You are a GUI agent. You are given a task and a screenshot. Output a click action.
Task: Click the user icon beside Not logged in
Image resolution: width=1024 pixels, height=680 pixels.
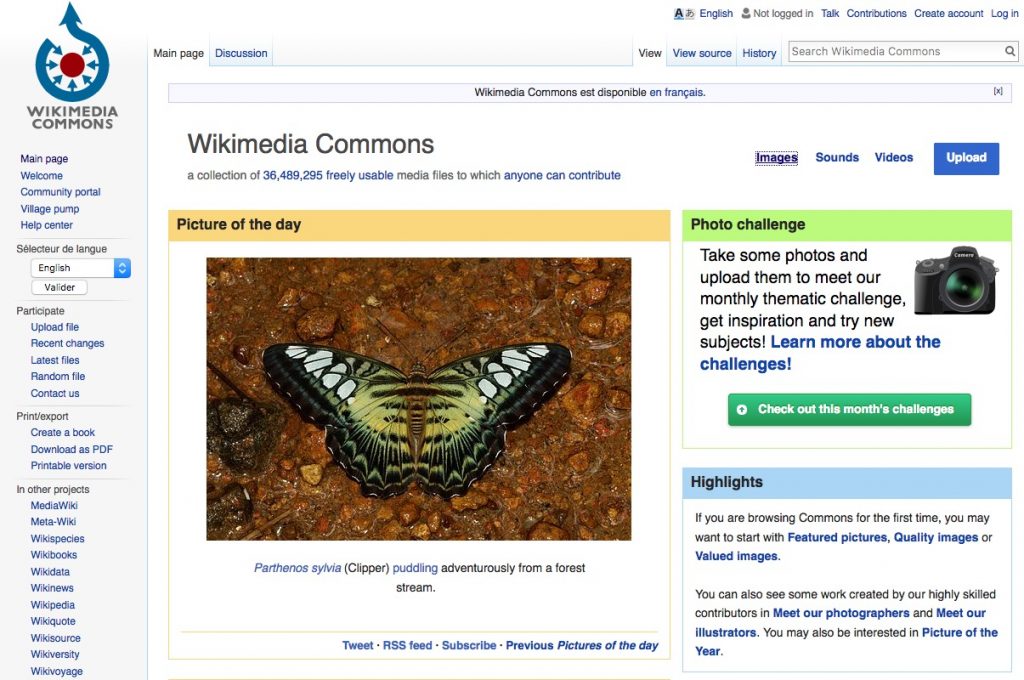pos(745,14)
